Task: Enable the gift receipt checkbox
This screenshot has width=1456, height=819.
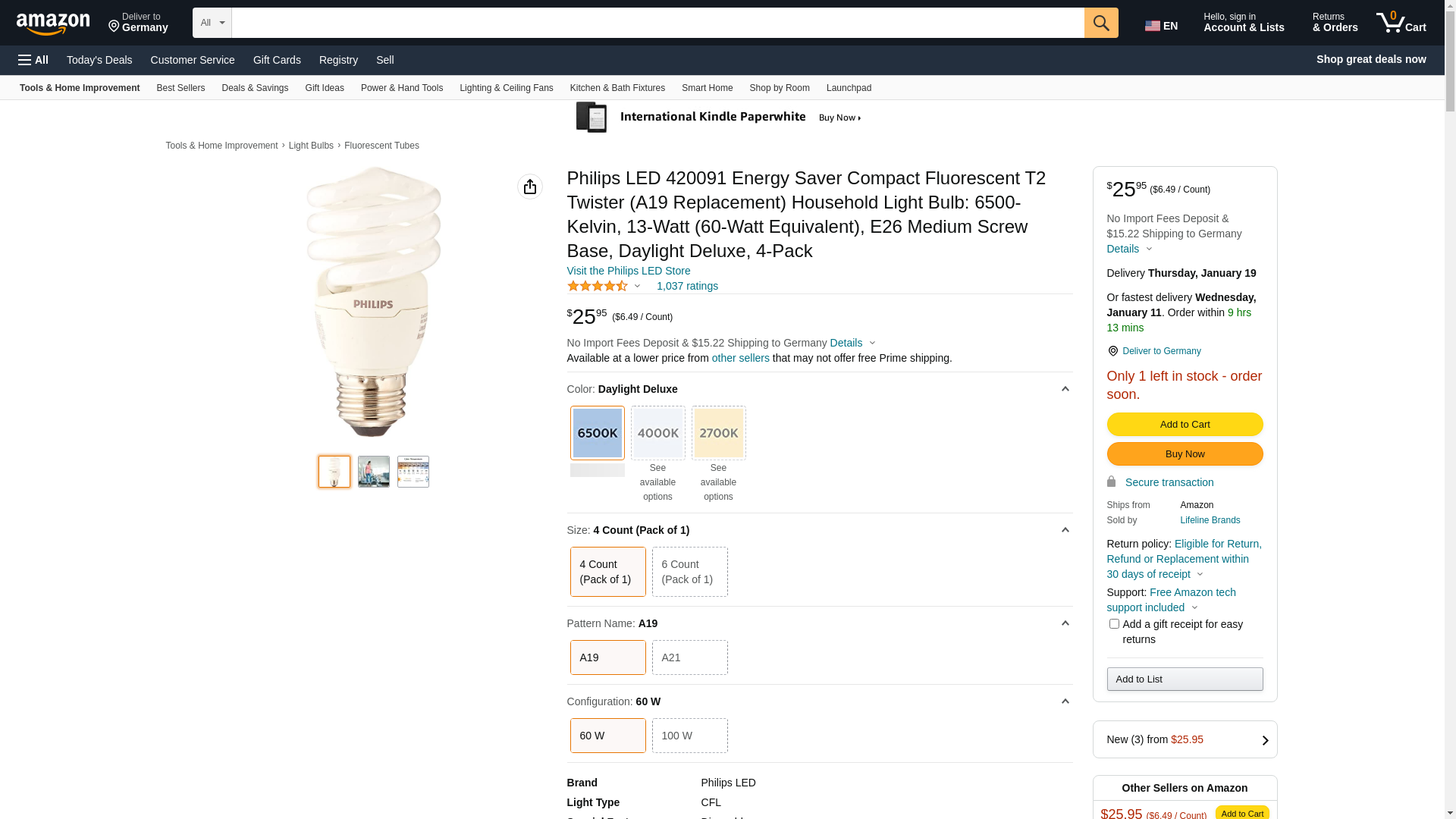Action: [x=1114, y=624]
